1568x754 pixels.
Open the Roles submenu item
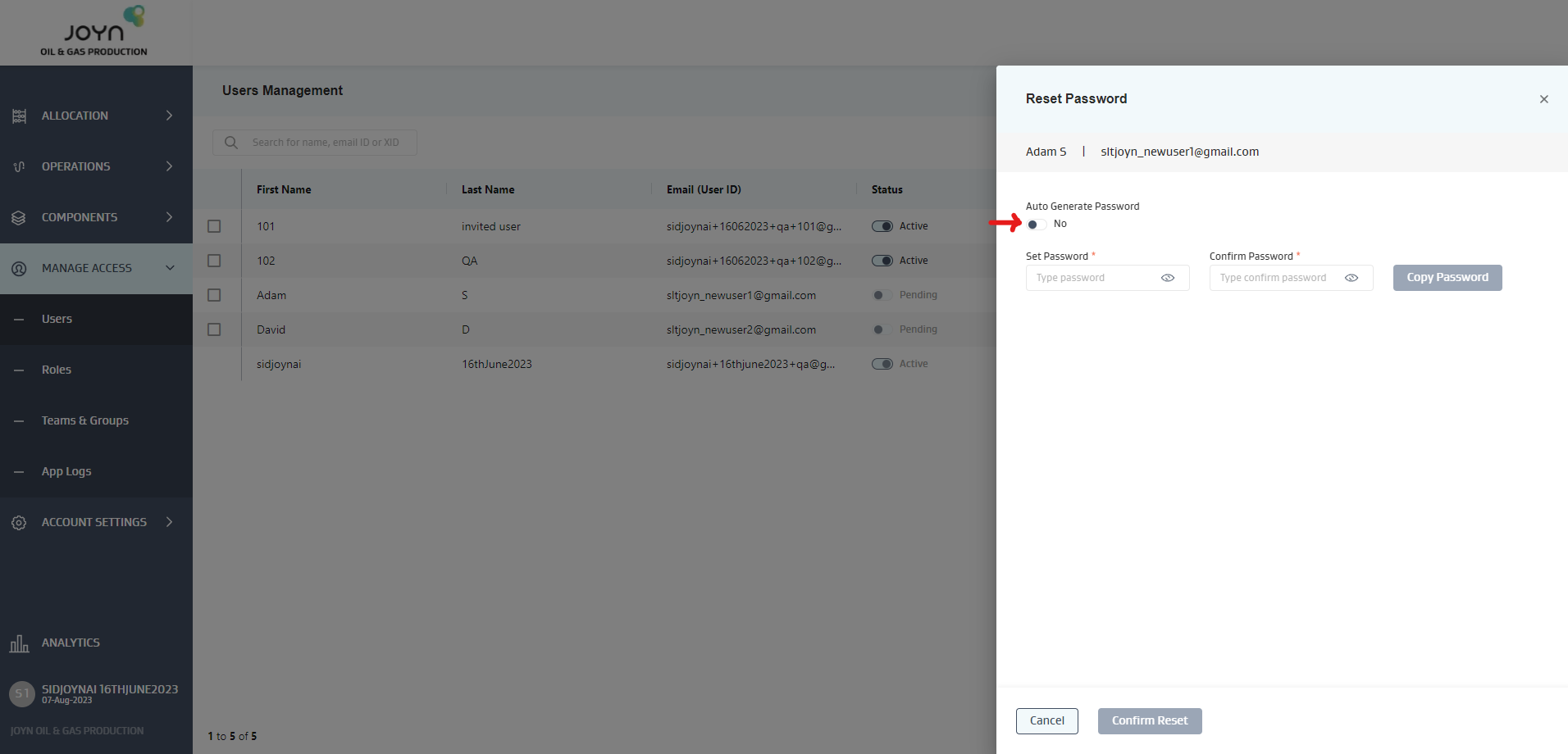(57, 370)
